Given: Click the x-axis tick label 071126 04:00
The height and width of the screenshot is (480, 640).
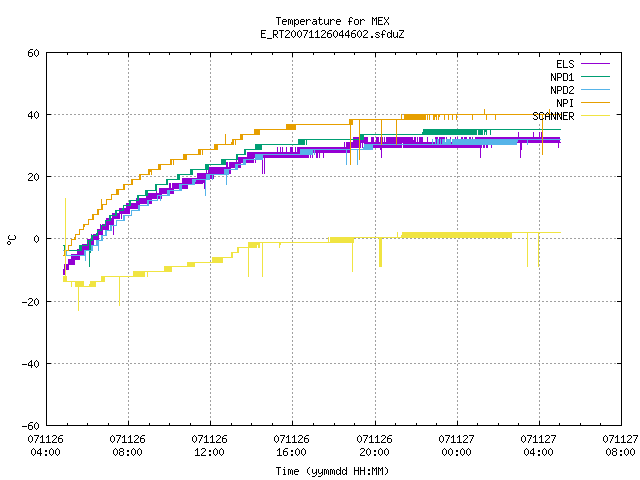Looking at the screenshot, I should click(x=46, y=446).
